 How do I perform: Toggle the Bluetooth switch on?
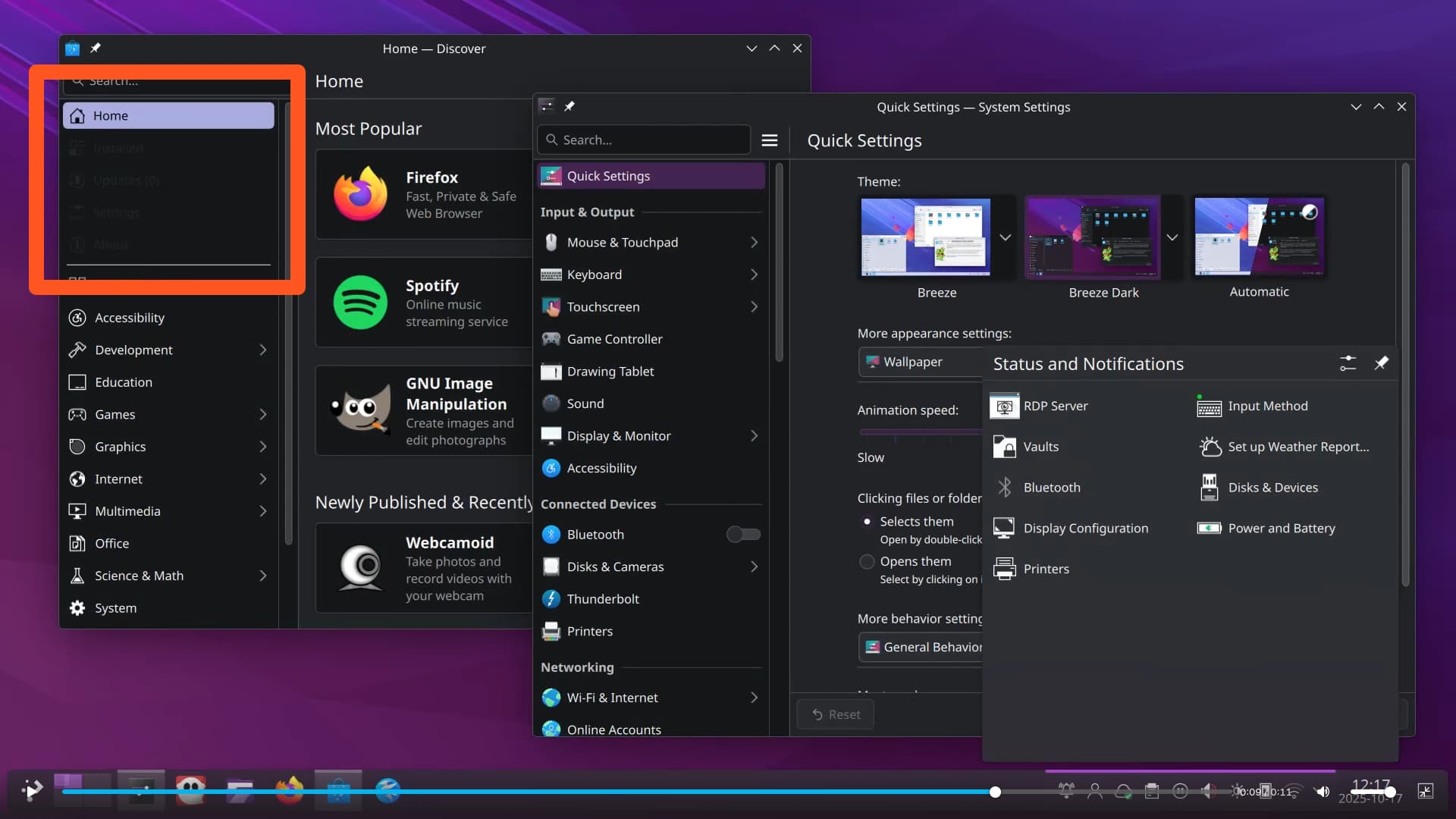[742, 535]
